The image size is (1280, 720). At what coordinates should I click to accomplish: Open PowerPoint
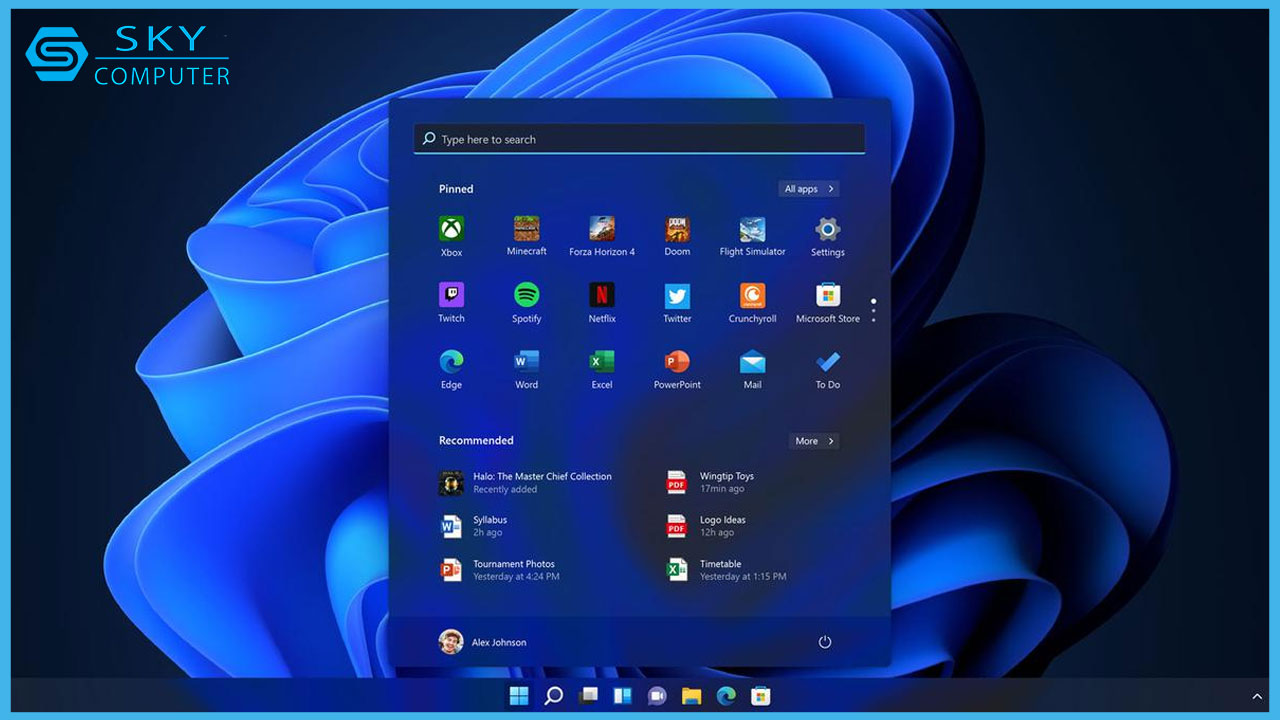click(x=677, y=369)
